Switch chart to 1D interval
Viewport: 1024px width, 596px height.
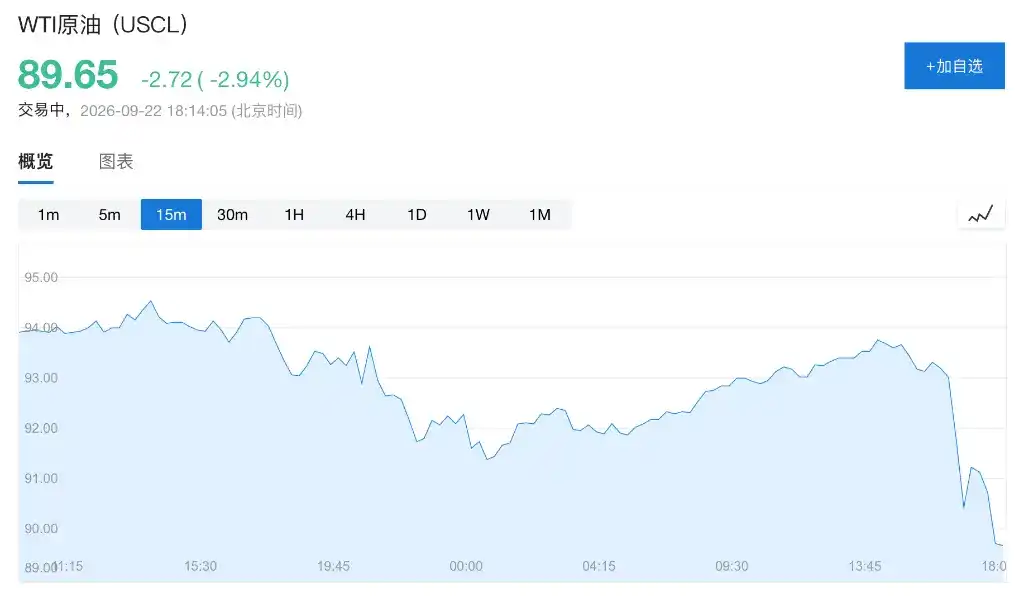click(417, 215)
